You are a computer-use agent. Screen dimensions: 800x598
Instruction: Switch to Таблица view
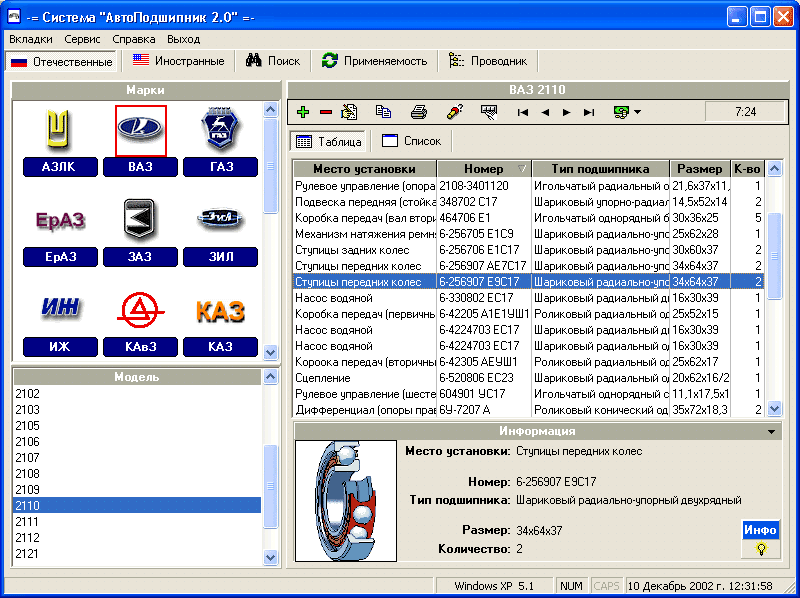(328, 141)
